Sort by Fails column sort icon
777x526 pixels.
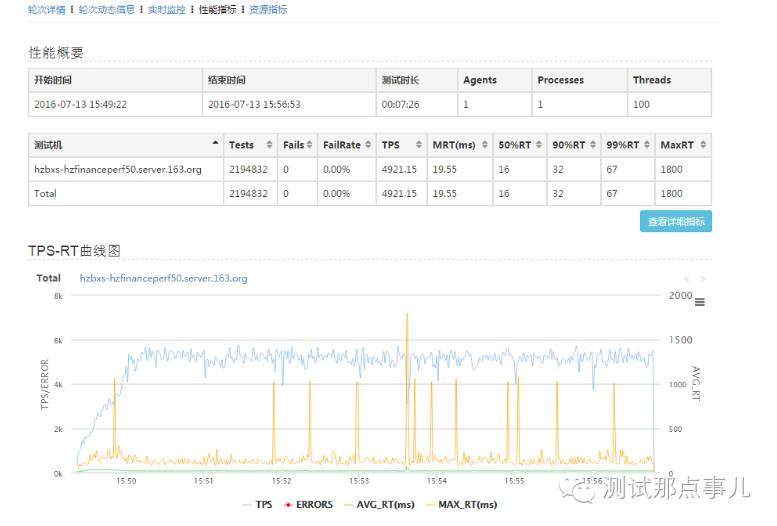tap(309, 144)
